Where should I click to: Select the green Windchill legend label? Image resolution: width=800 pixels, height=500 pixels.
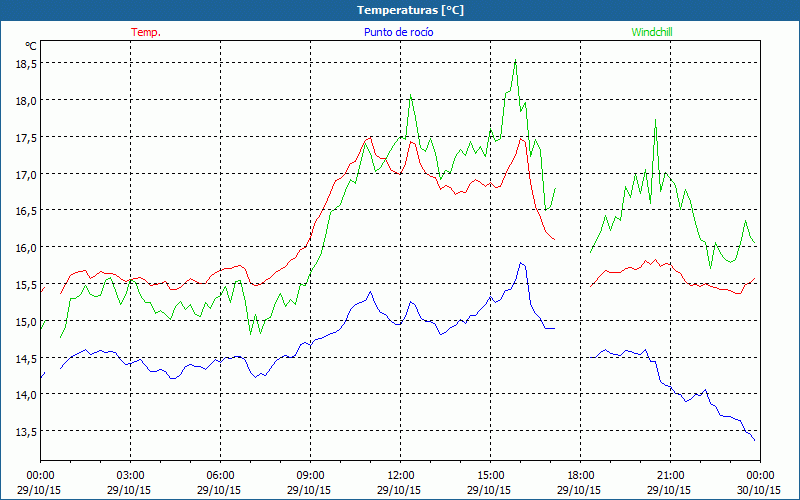pyautogui.click(x=652, y=32)
